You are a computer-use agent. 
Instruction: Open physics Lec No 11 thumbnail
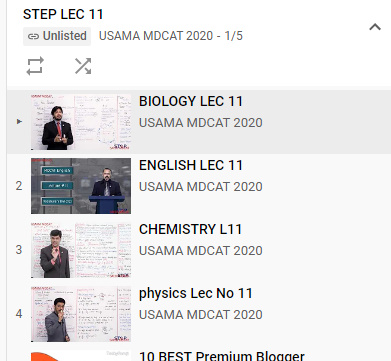[81, 314]
